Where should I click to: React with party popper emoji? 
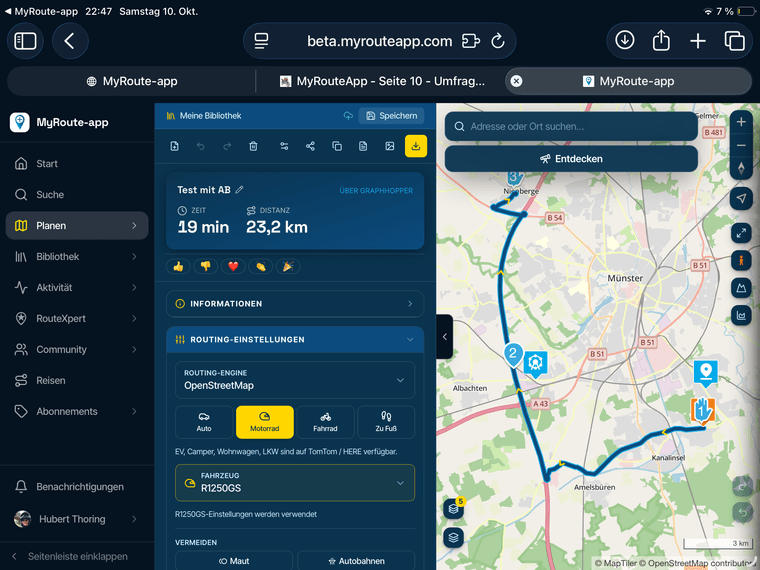coord(288,266)
